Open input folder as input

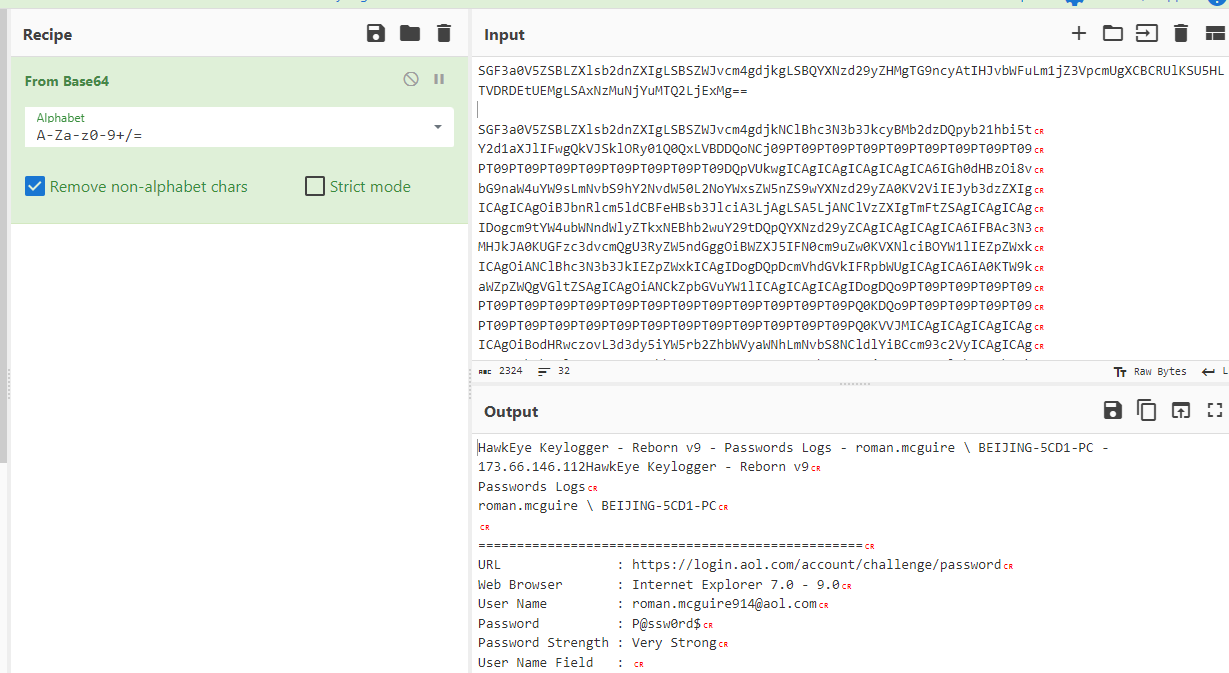(x=1112, y=34)
